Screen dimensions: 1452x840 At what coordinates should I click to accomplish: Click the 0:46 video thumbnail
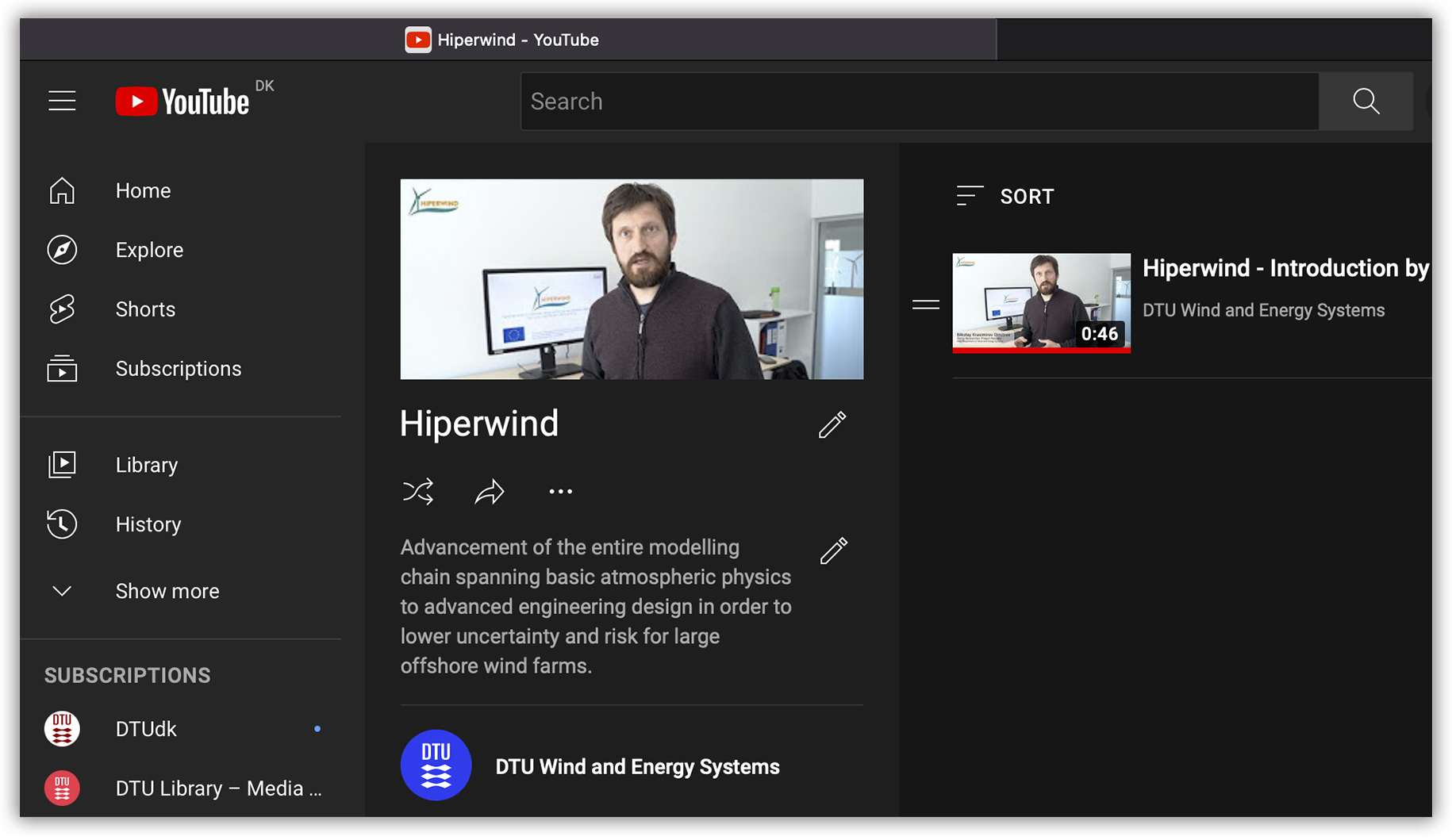click(x=1041, y=303)
